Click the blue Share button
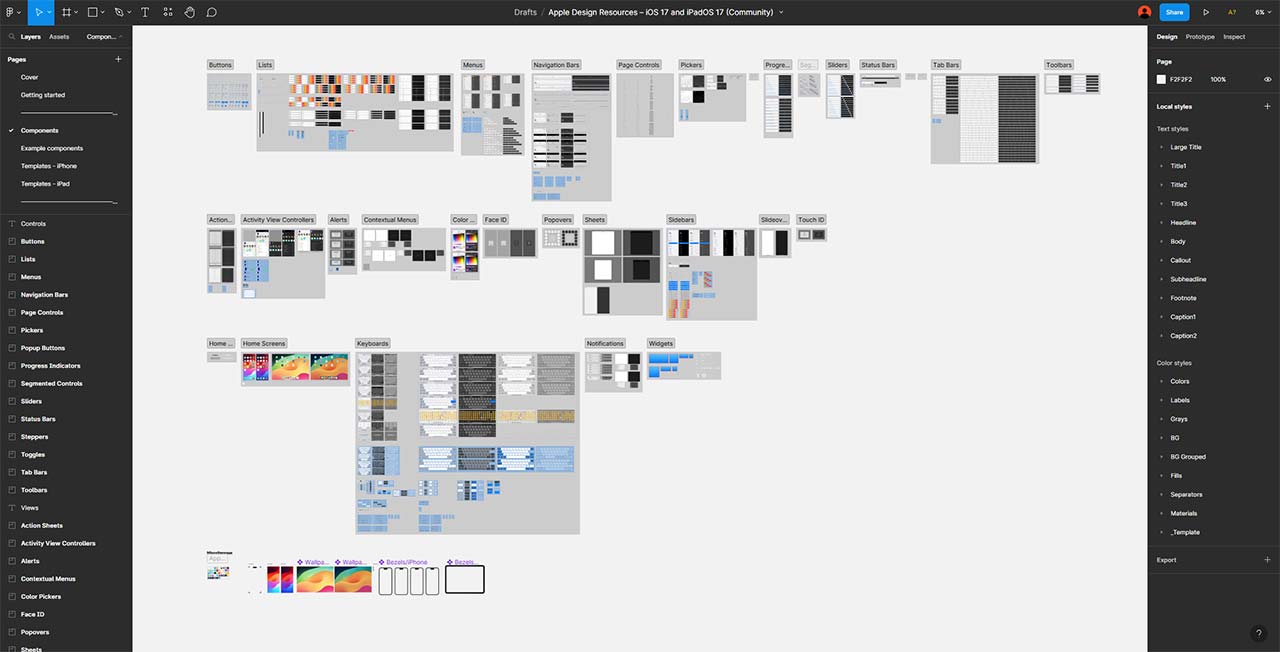1280x652 pixels. coord(1174,12)
